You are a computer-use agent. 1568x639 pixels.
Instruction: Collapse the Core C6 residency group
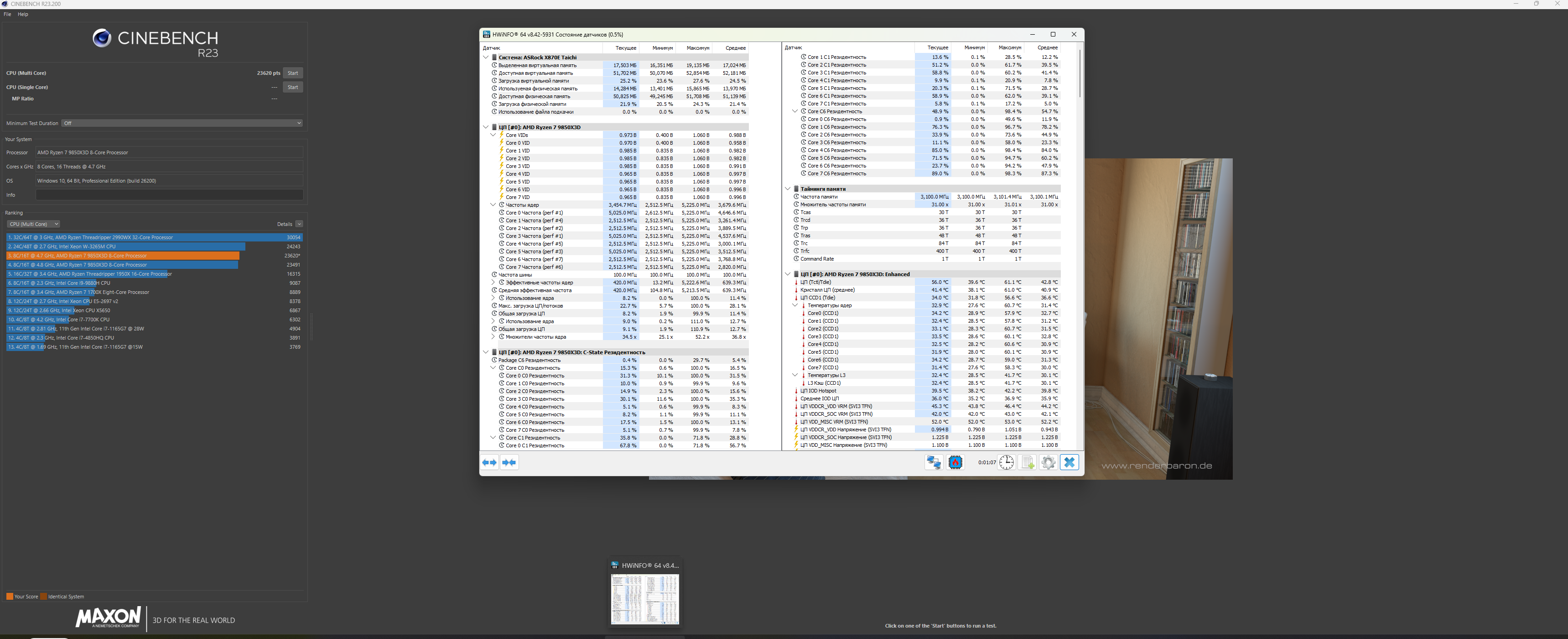pyautogui.click(x=794, y=111)
